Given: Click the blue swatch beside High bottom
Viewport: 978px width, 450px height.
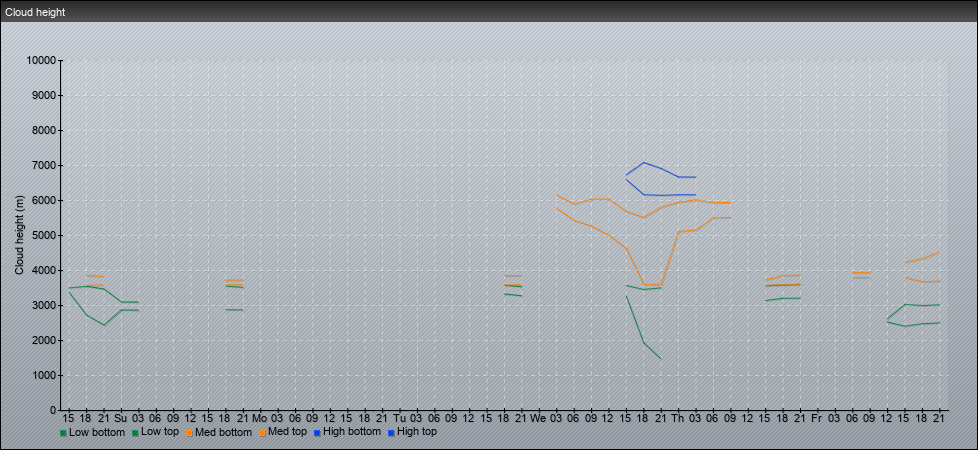Looking at the screenshot, I should pyautogui.click(x=316, y=432).
